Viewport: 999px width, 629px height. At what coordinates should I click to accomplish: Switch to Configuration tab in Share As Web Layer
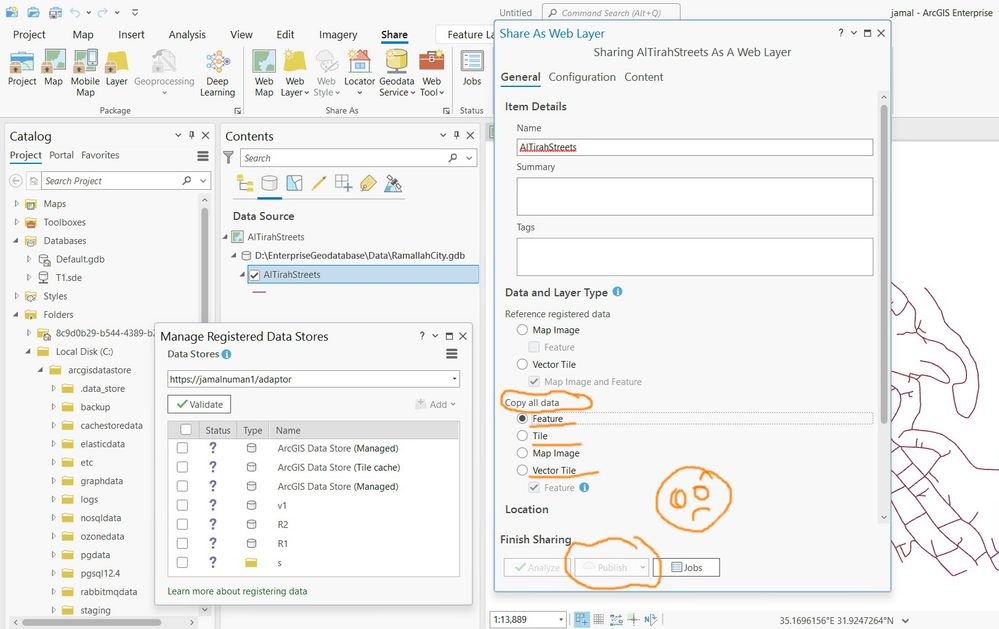(x=582, y=76)
